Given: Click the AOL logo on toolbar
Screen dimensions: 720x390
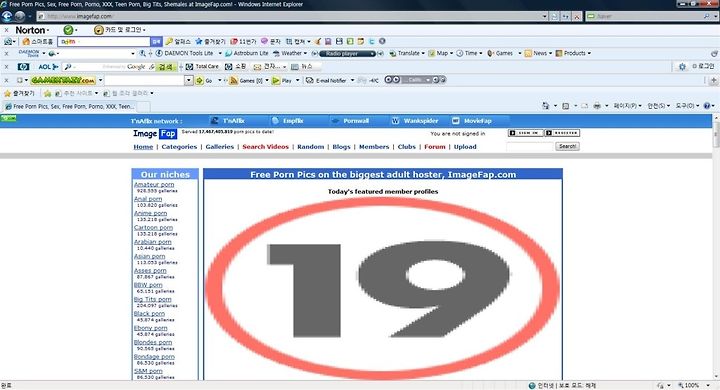Looking at the screenshot, I should (48, 67).
